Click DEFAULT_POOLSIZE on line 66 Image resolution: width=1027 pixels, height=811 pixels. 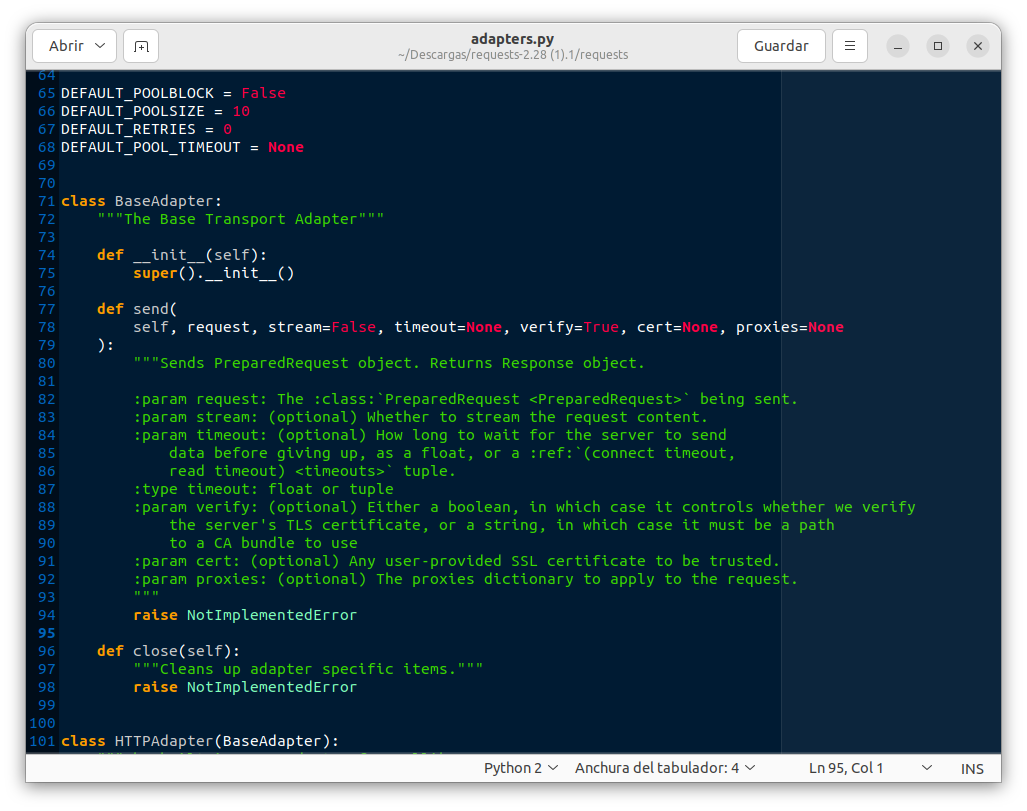(x=132, y=111)
